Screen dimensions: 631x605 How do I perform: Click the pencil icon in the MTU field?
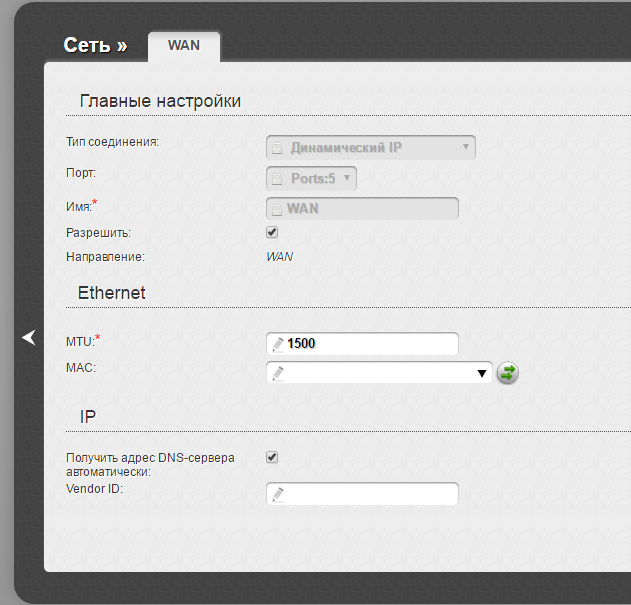tap(278, 344)
